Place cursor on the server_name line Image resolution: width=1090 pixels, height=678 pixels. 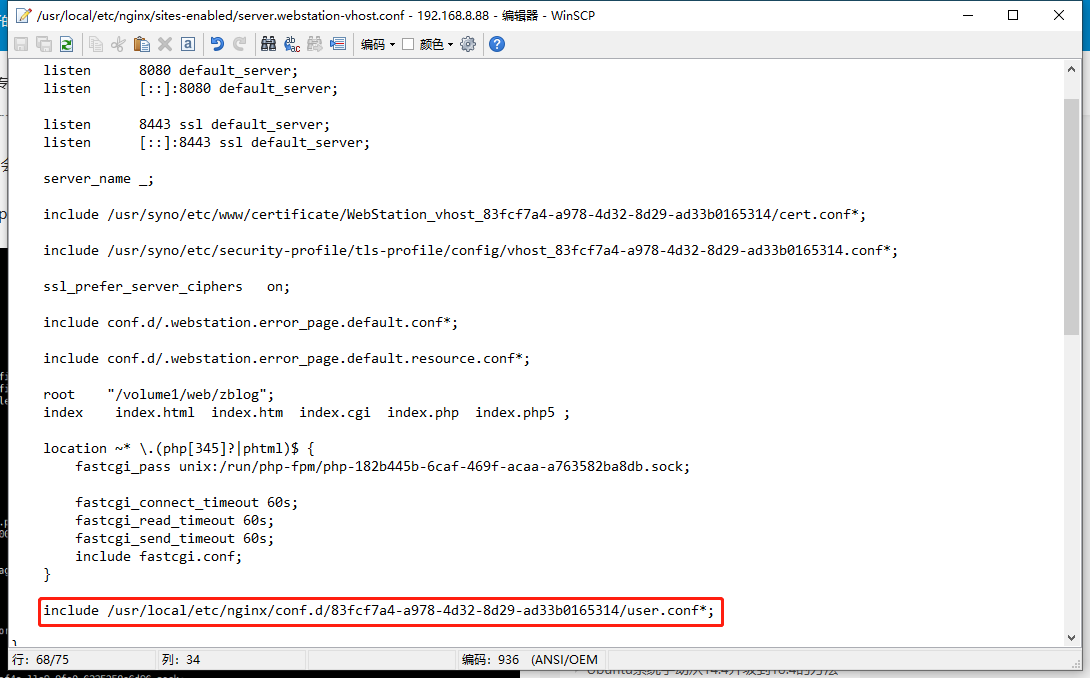pos(98,178)
